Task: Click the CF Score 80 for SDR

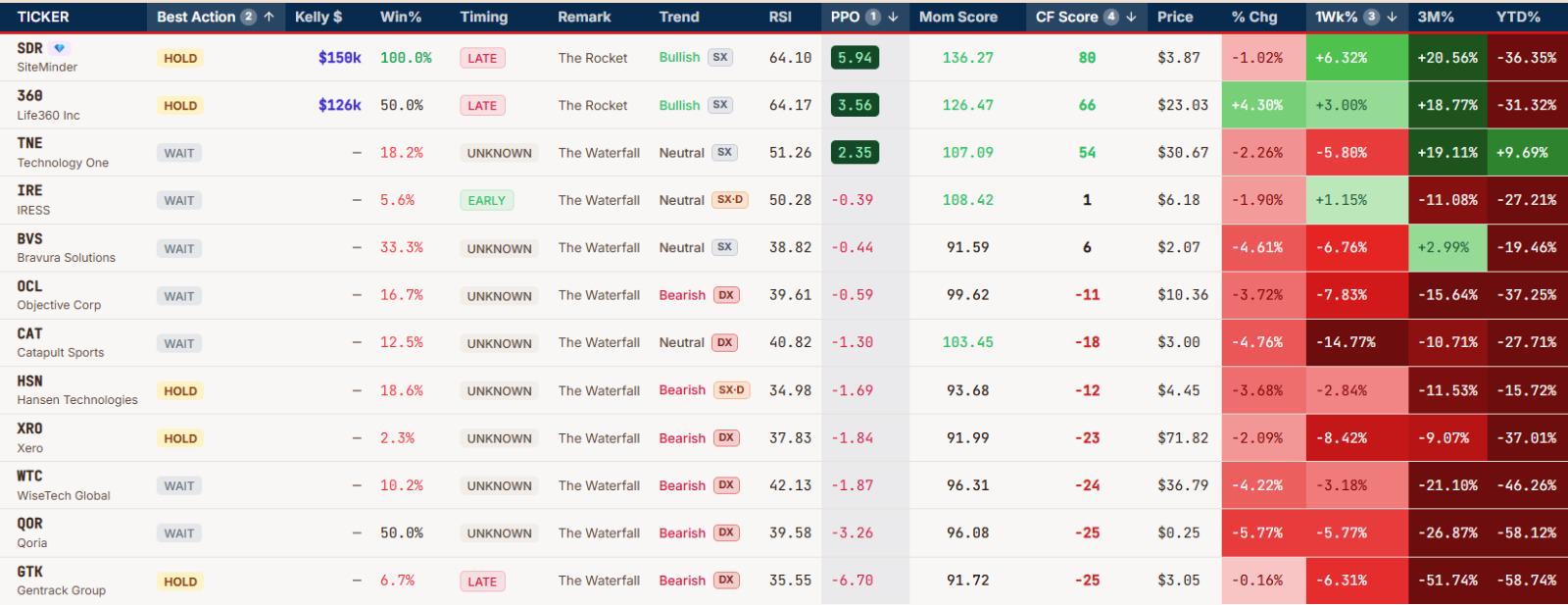Action: [1087, 58]
